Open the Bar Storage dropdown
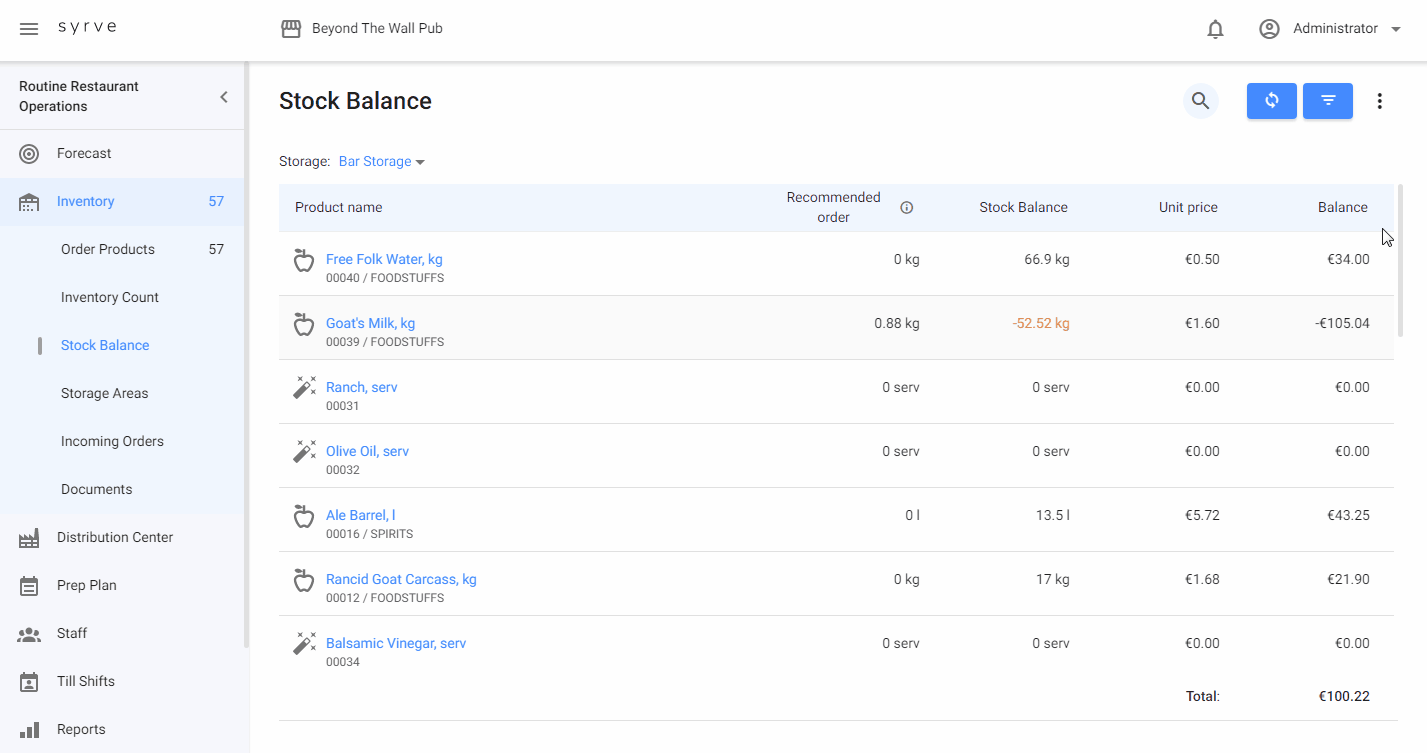Screen dimensions: 1427x753 click(381, 162)
